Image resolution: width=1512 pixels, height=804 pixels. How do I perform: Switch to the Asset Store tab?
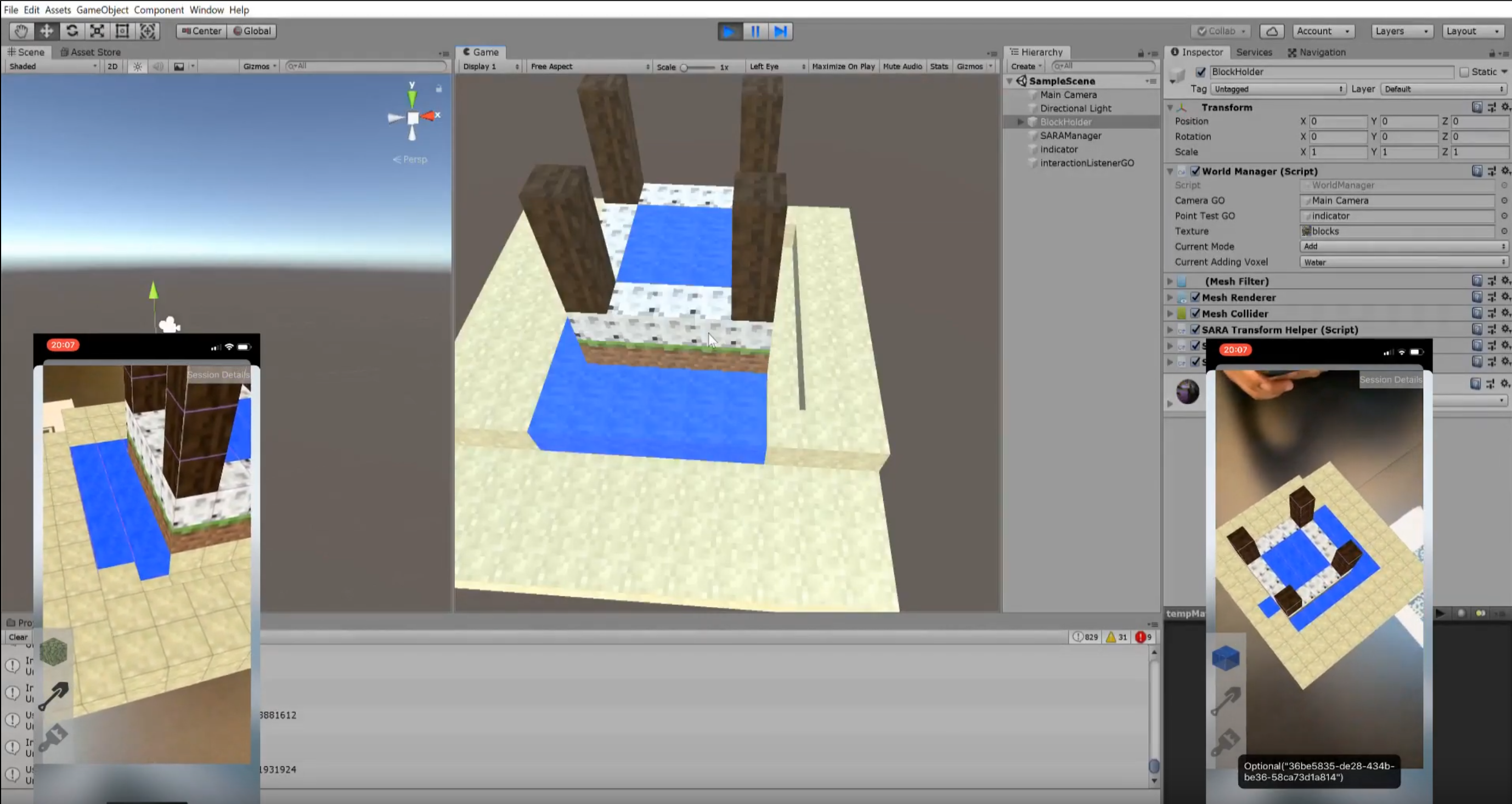click(90, 52)
